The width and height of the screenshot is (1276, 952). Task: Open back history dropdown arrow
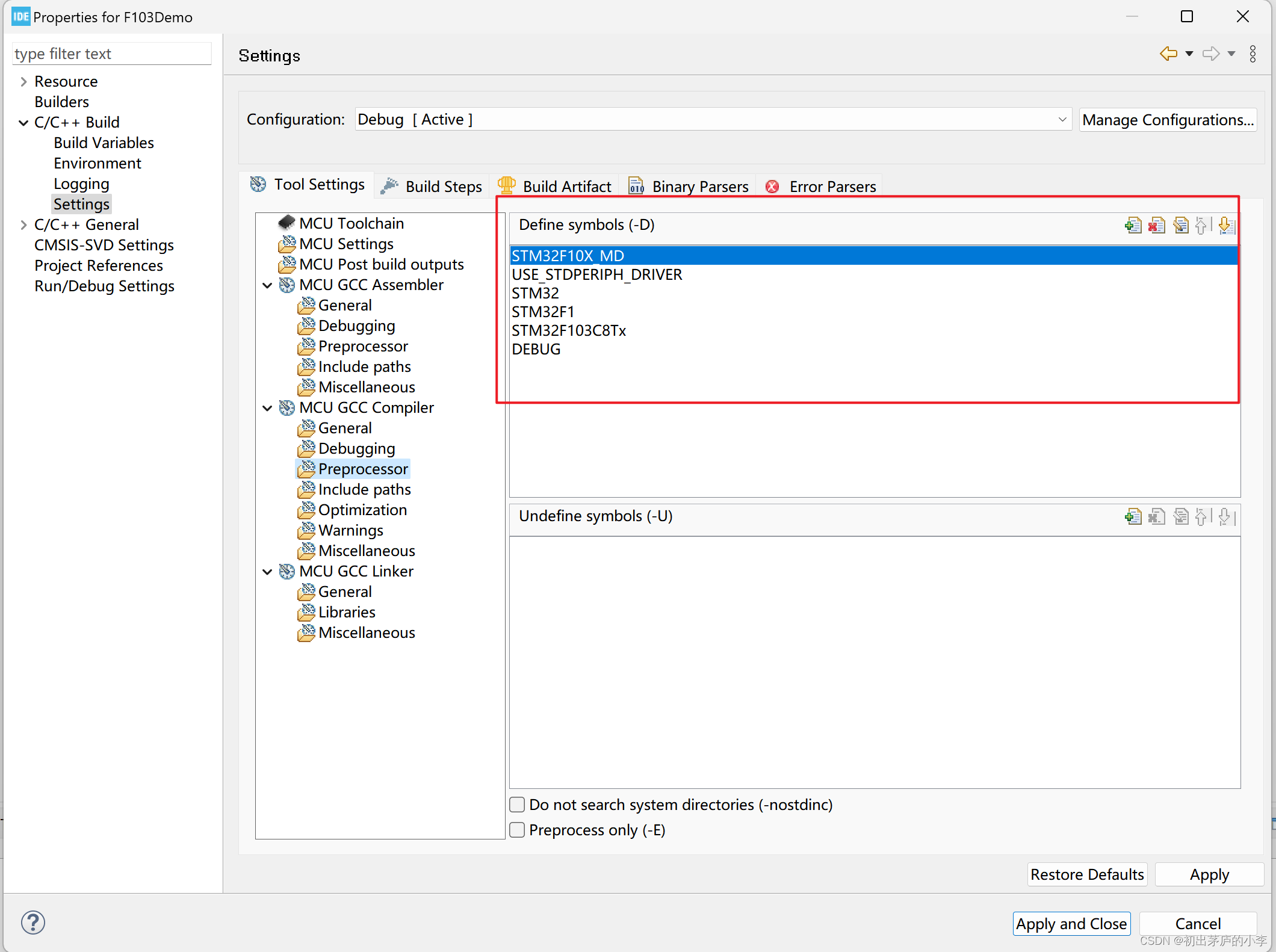pos(1189,54)
